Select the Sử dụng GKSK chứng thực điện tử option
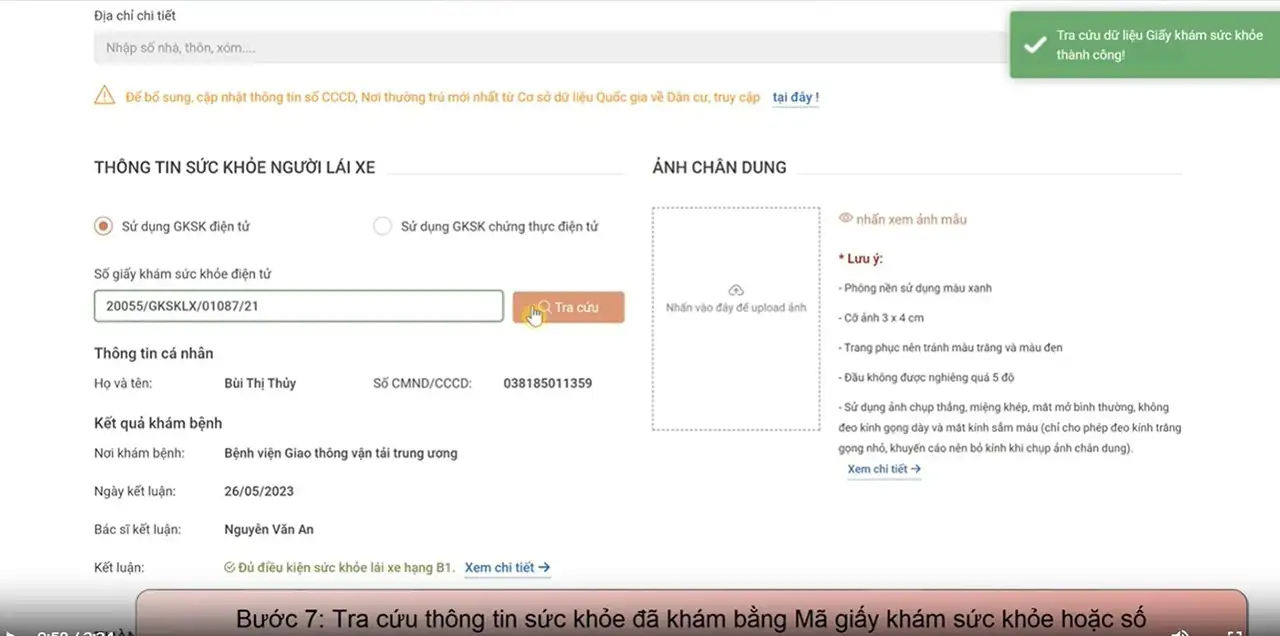Image resolution: width=1280 pixels, height=636 pixels. click(x=383, y=226)
